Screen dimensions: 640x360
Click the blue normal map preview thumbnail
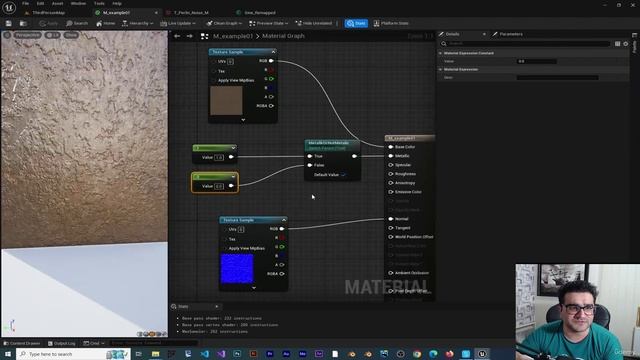pos(237,269)
